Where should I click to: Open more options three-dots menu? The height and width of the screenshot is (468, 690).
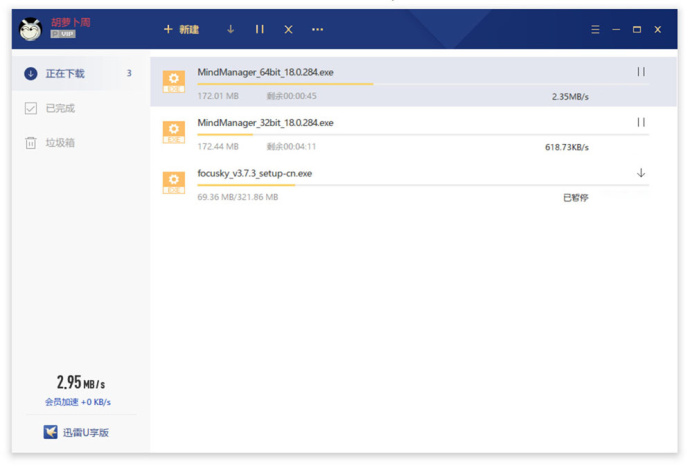coord(317,29)
